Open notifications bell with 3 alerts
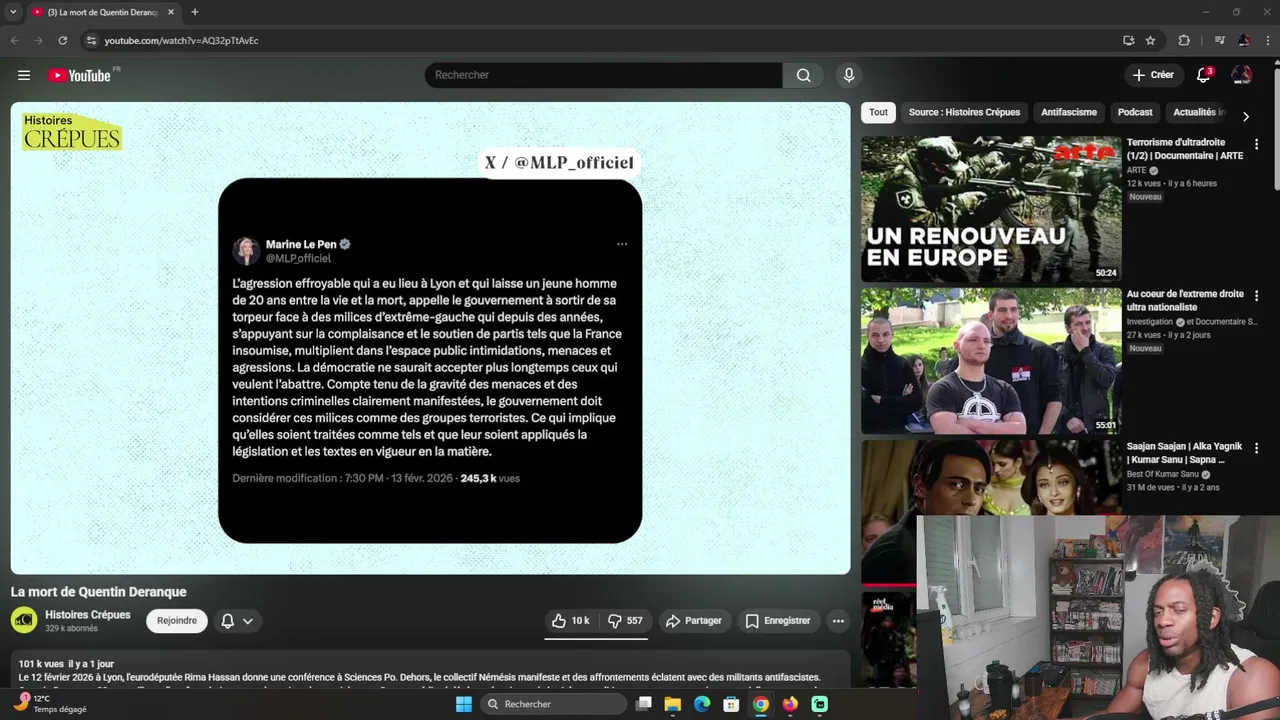This screenshot has height=720, width=1280. (1204, 75)
